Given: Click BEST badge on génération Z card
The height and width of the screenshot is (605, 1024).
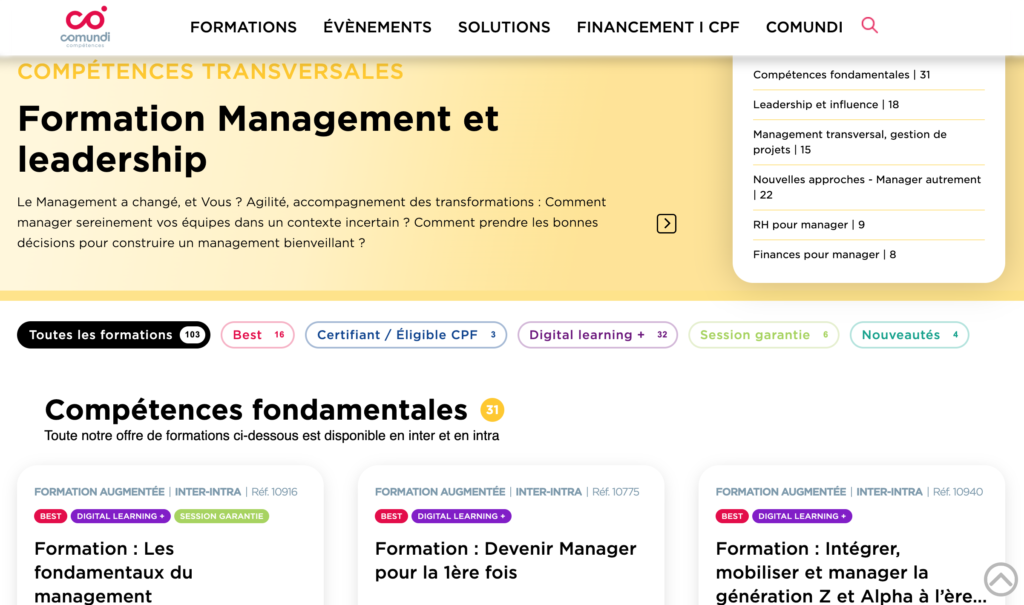Looking at the screenshot, I should pyautogui.click(x=732, y=516).
